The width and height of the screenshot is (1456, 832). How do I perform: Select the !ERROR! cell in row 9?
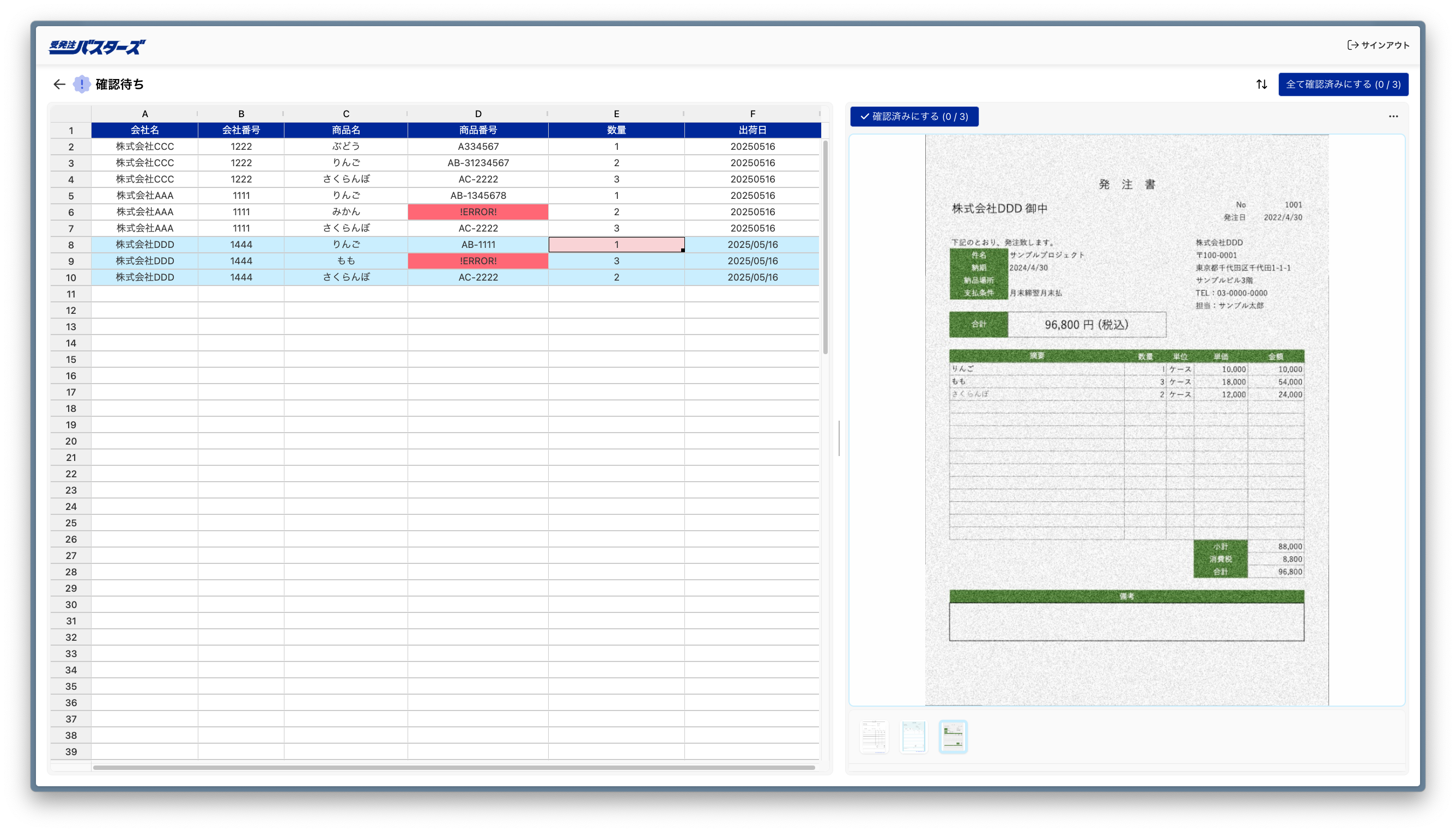[478, 261]
